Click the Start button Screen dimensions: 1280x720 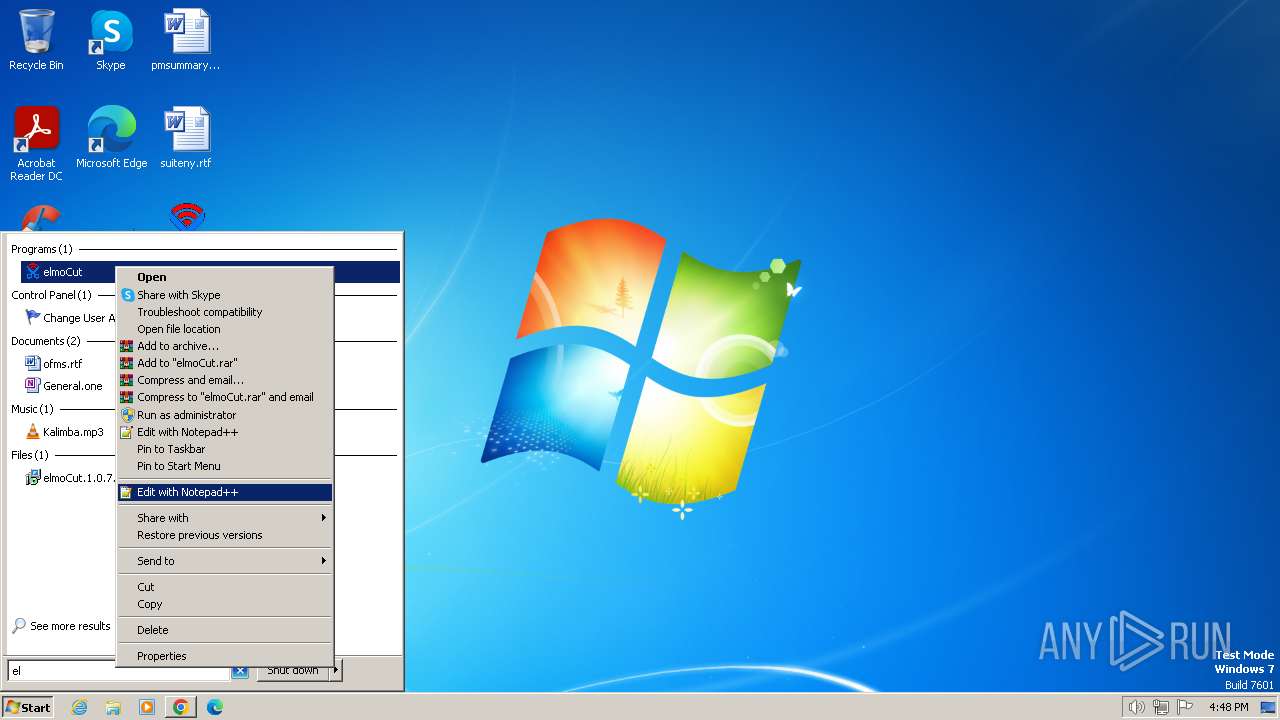pos(28,707)
